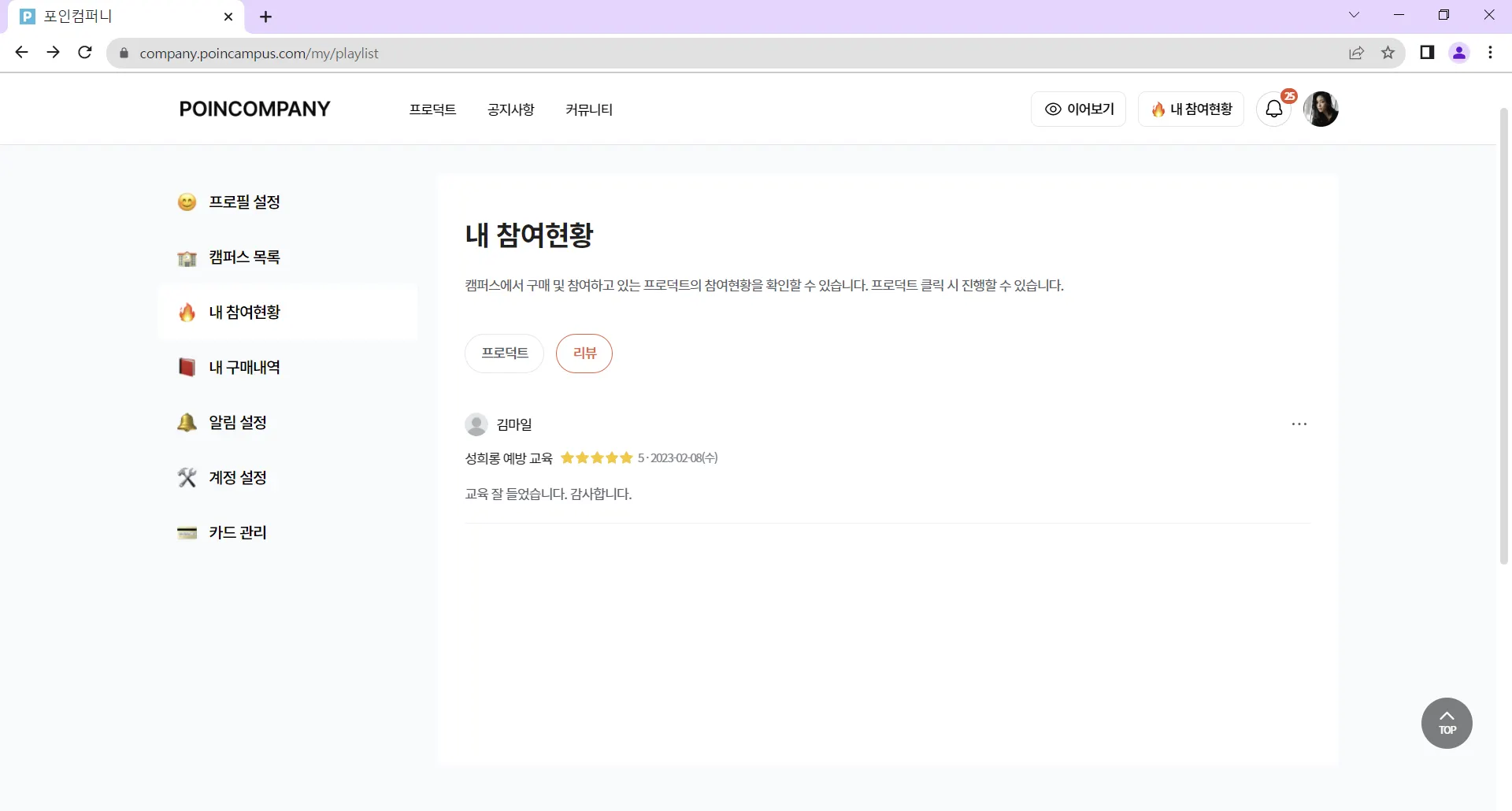This screenshot has width=1512, height=811.
Task: Click the user profile avatar photo
Action: coord(1321,109)
